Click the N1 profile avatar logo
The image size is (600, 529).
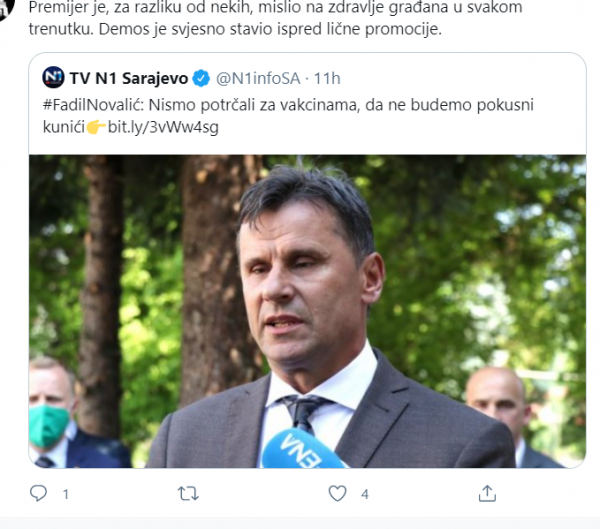pos(53,77)
